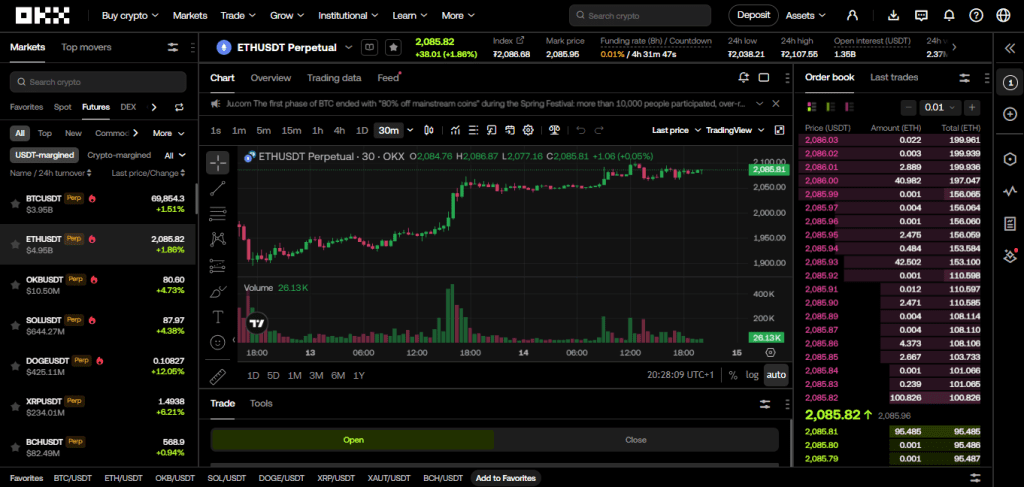Switch to the Top movers tab
Image resolution: width=1024 pixels, height=487 pixels.
[86, 47]
